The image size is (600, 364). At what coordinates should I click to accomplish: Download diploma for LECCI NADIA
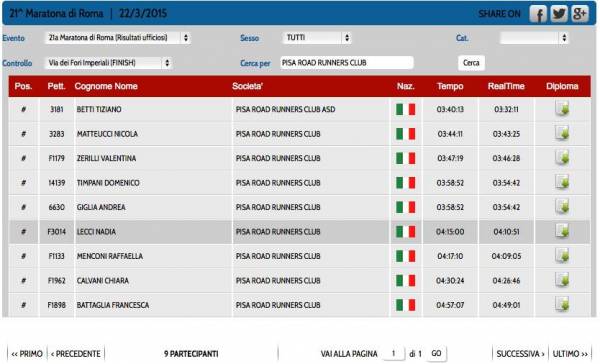562,231
